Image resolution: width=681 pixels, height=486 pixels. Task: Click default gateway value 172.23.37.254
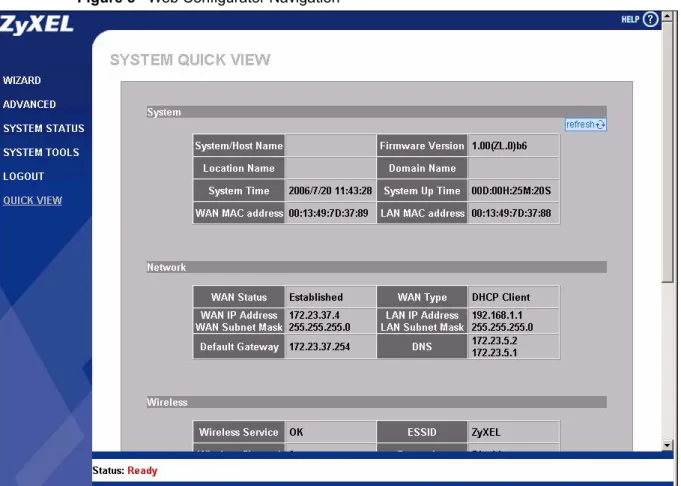[319, 347]
